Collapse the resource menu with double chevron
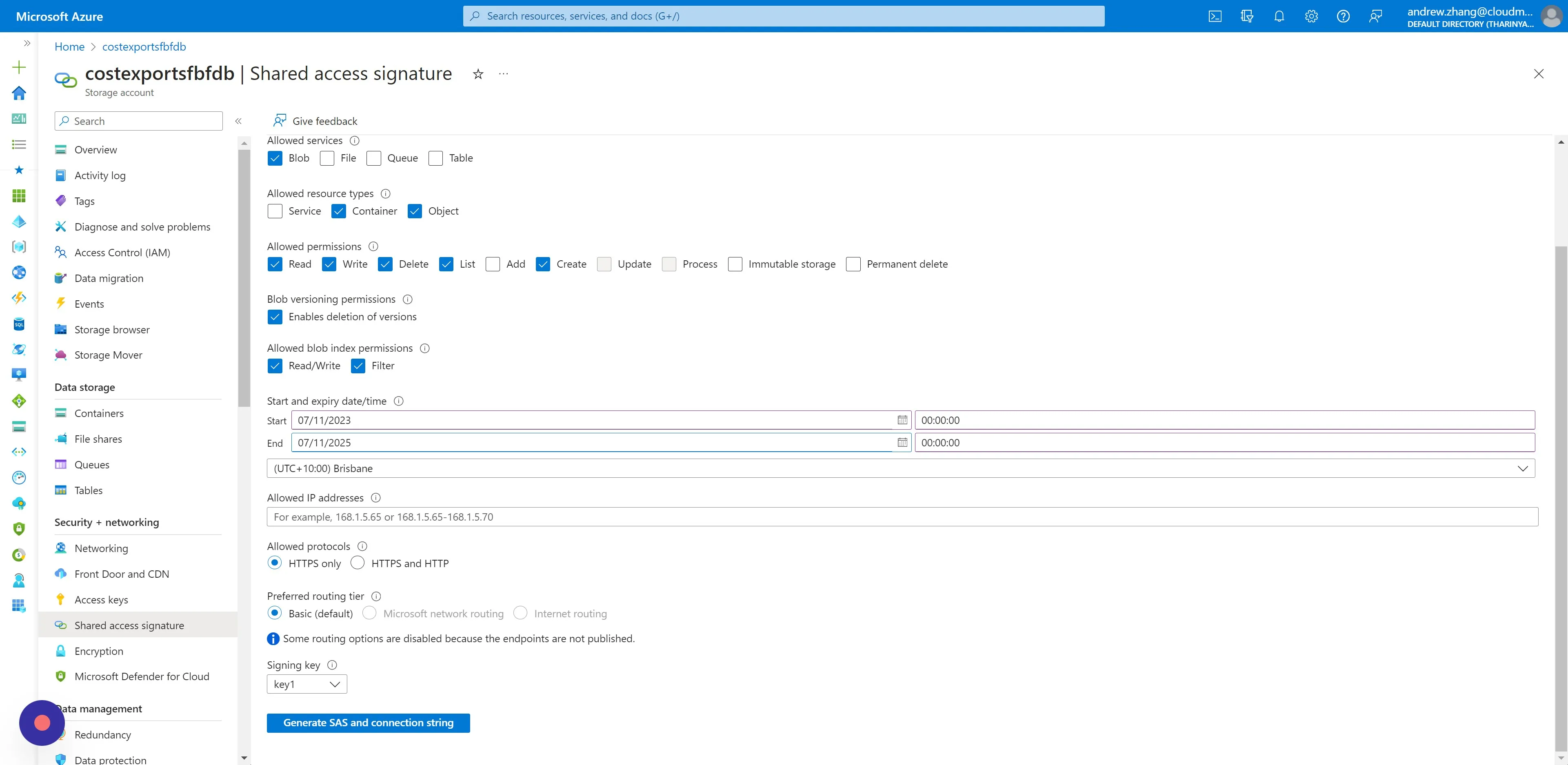The image size is (1568, 765). (238, 121)
